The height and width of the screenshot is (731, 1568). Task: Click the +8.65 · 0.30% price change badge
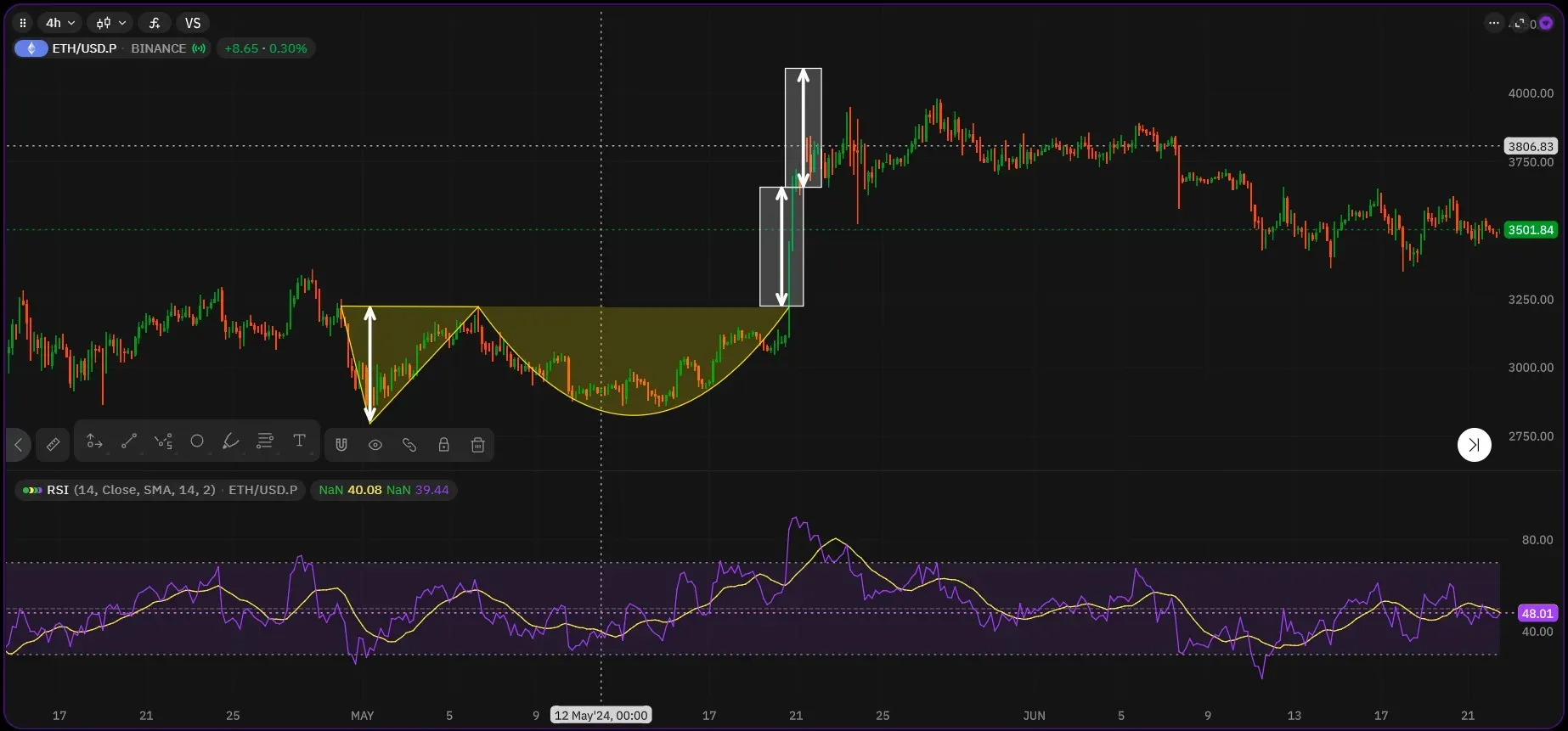pos(266,48)
